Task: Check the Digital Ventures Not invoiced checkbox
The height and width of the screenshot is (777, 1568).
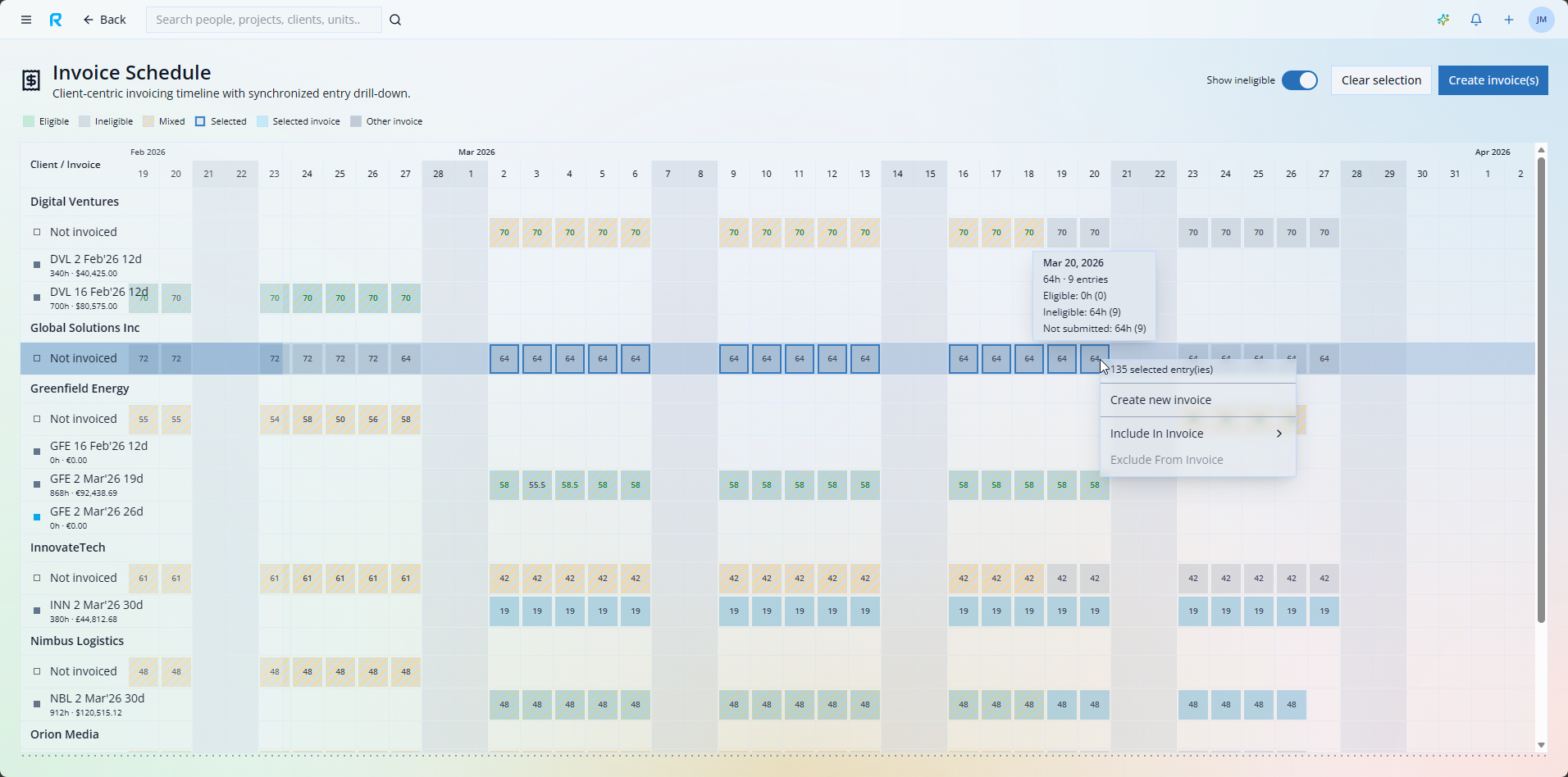Action: click(x=36, y=232)
